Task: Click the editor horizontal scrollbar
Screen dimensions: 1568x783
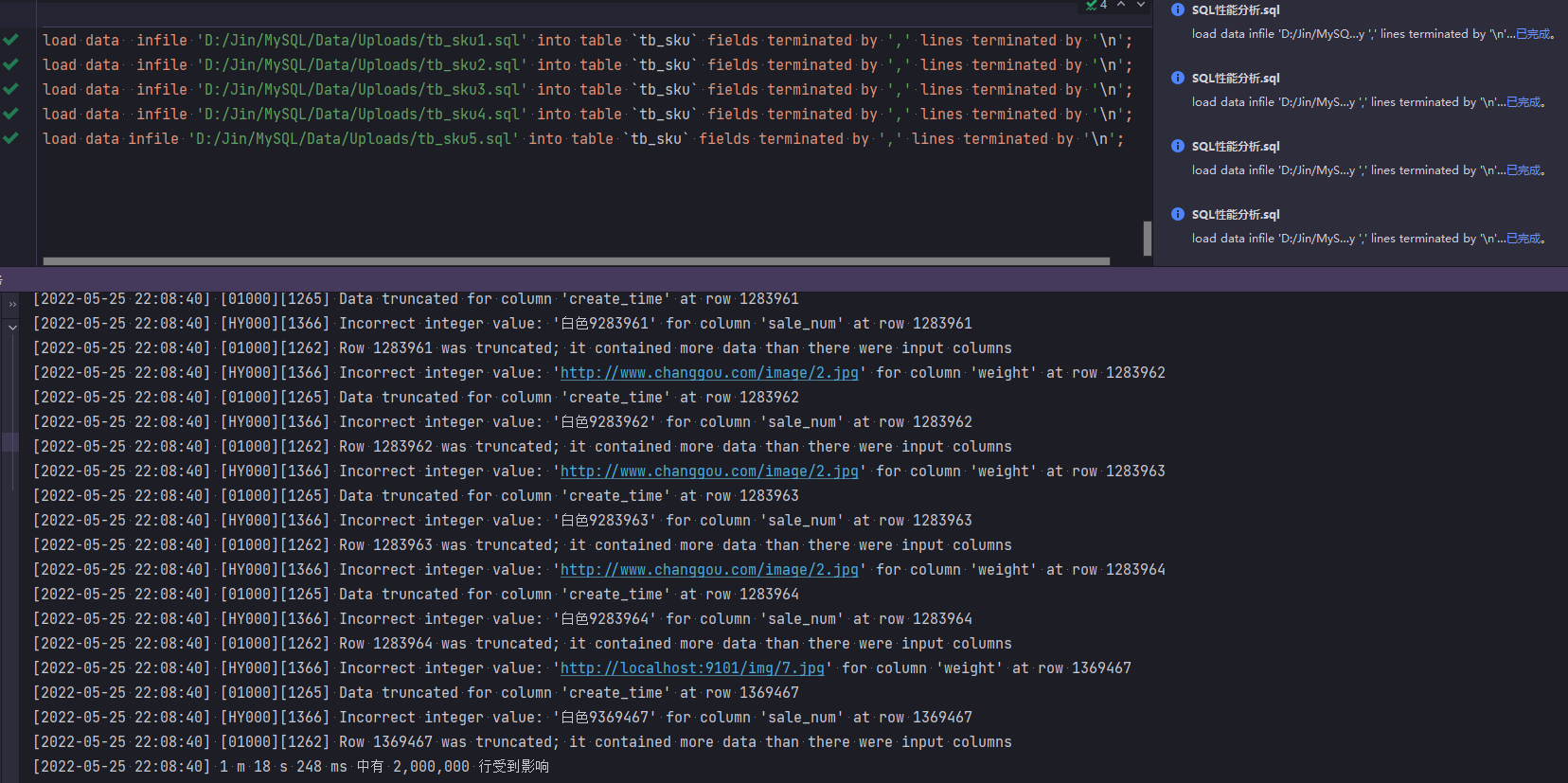Action: [577, 260]
